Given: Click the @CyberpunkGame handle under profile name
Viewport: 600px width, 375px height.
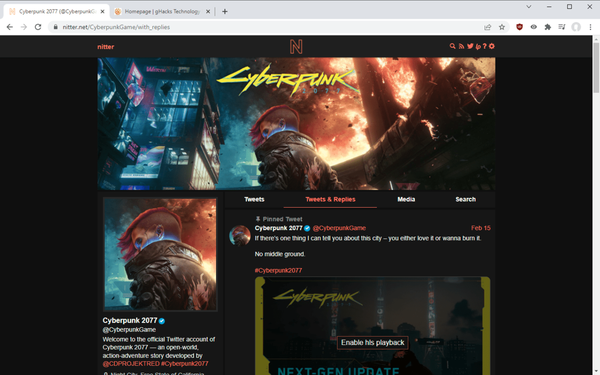Looking at the screenshot, I should (x=129, y=330).
